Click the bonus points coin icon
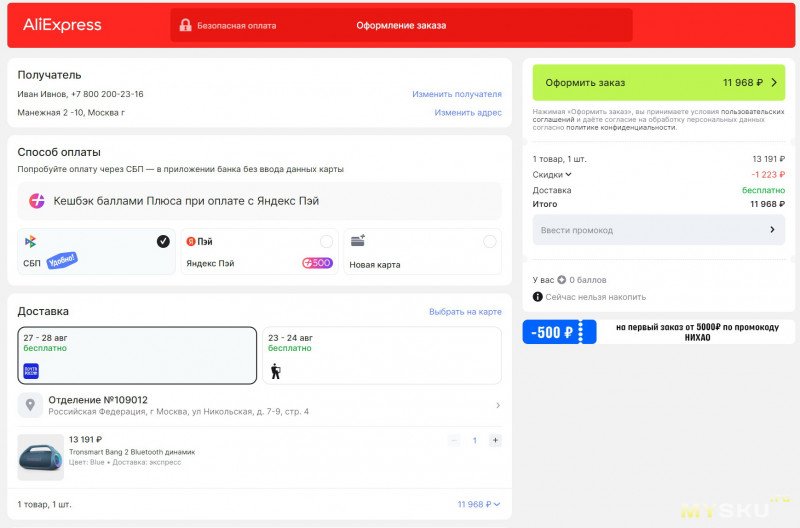Image resolution: width=800 pixels, height=528 pixels. pyautogui.click(x=562, y=280)
